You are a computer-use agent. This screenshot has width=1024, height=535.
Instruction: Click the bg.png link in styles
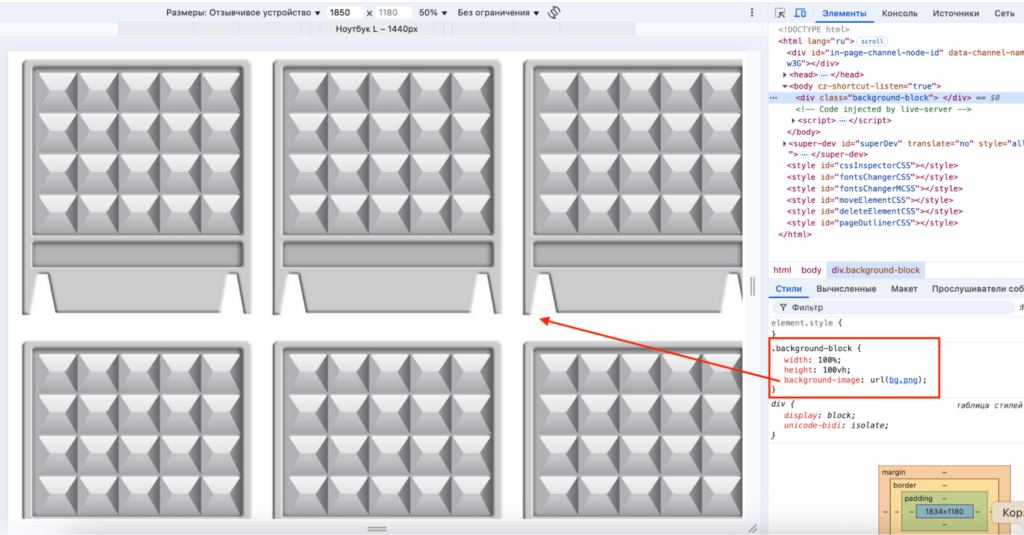tap(902, 380)
